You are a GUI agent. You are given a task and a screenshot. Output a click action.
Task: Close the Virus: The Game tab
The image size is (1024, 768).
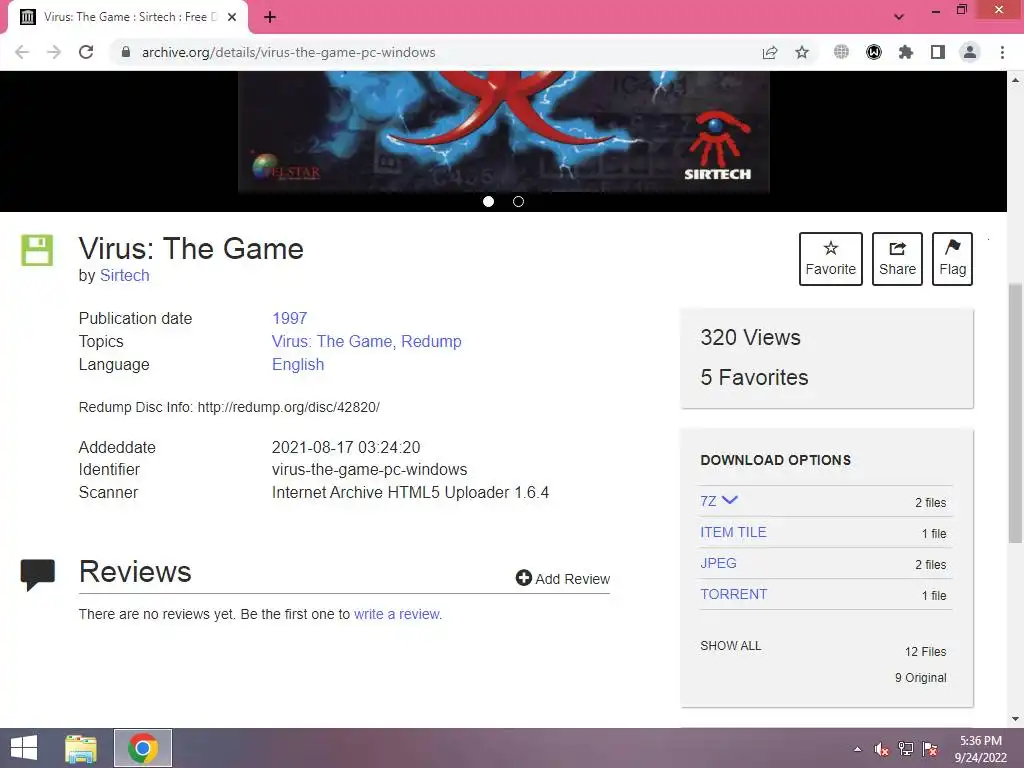(232, 17)
